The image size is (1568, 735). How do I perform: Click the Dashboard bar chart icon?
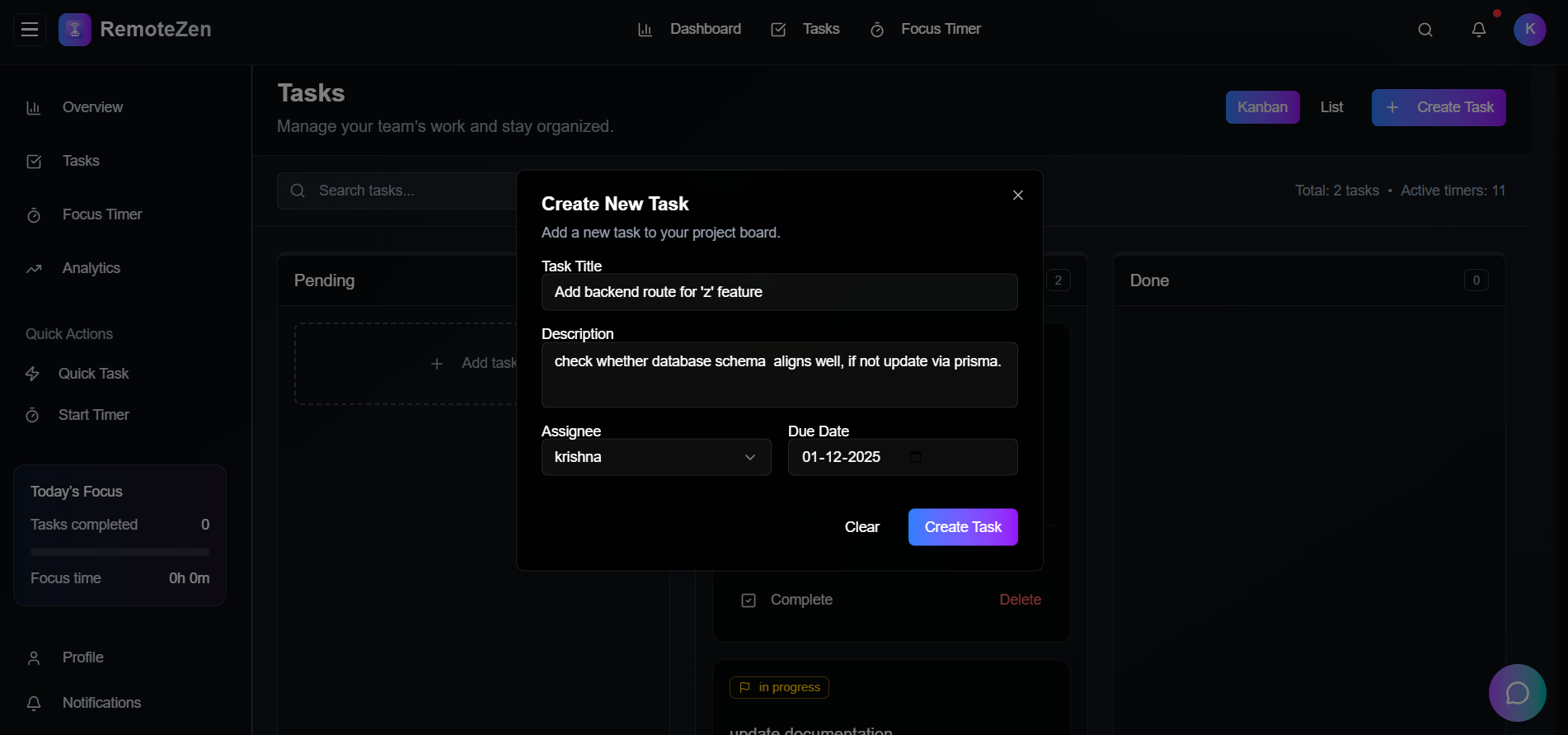click(646, 30)
